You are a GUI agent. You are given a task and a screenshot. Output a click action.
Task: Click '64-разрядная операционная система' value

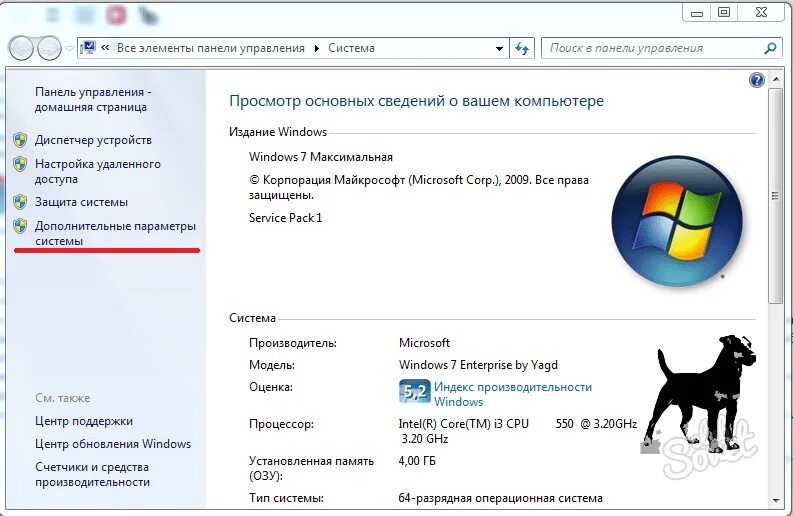click(501, 498)
